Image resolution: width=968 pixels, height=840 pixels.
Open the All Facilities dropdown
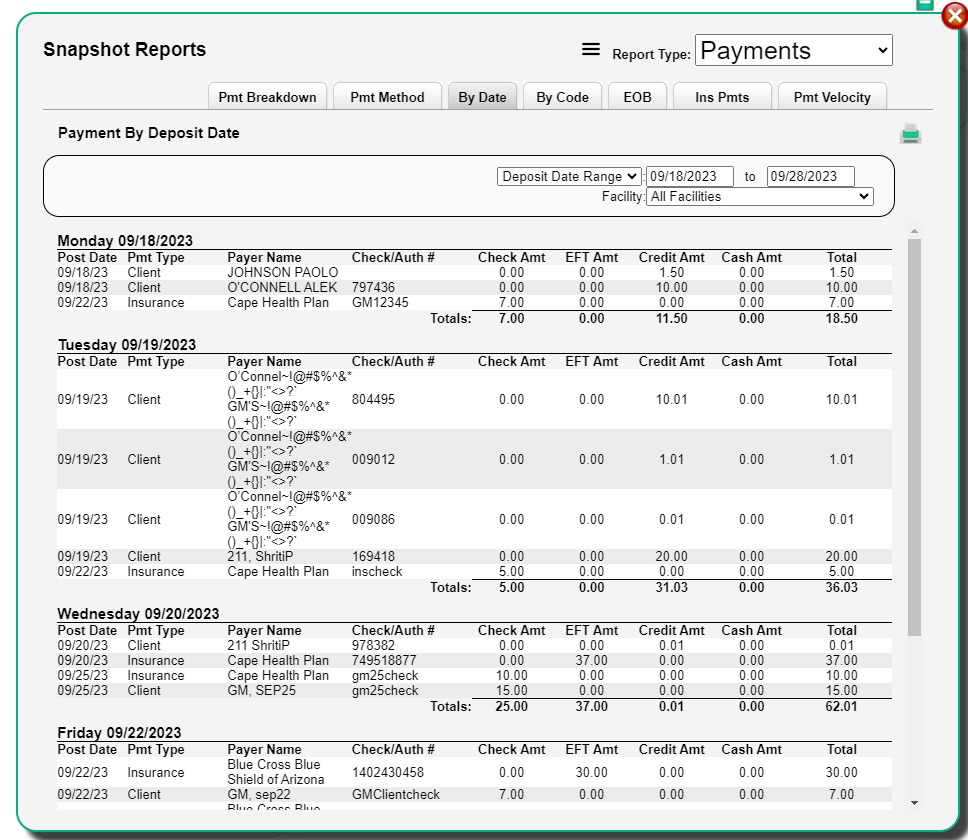759,196
